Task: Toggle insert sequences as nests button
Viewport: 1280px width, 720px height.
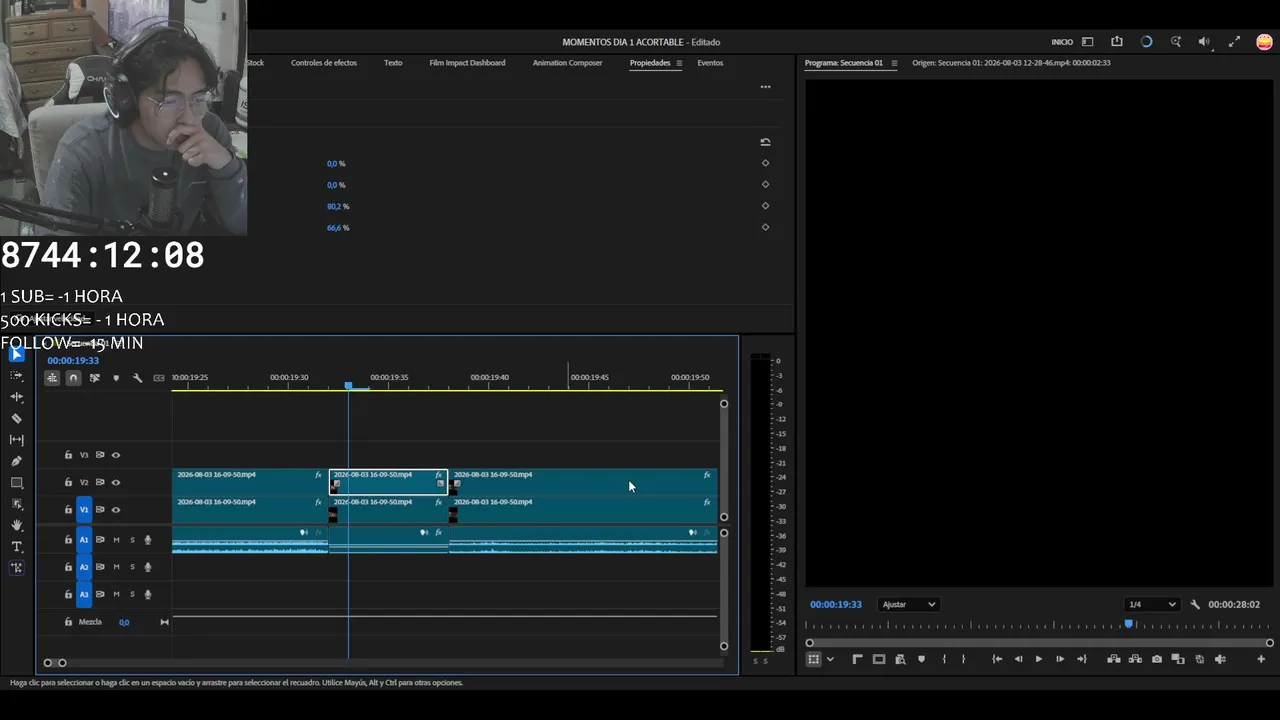Action: tap(52, 378)
